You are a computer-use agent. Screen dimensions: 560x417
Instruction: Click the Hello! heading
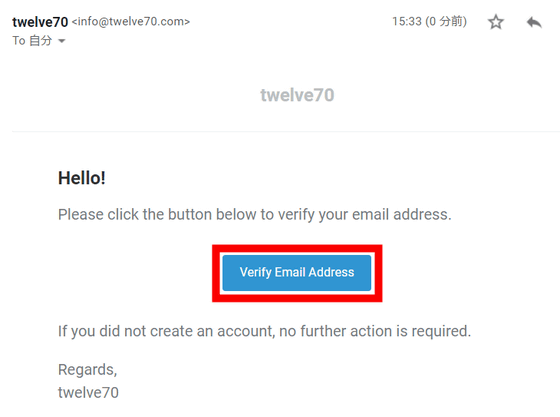[x=82, y=178]
